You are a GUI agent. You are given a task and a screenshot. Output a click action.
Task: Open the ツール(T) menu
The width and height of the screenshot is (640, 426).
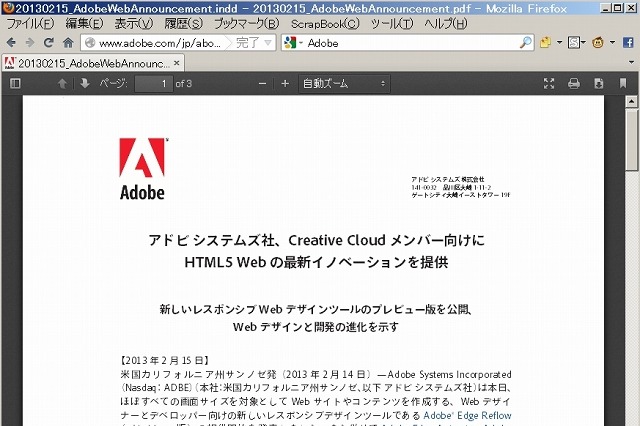pos(392,24)
